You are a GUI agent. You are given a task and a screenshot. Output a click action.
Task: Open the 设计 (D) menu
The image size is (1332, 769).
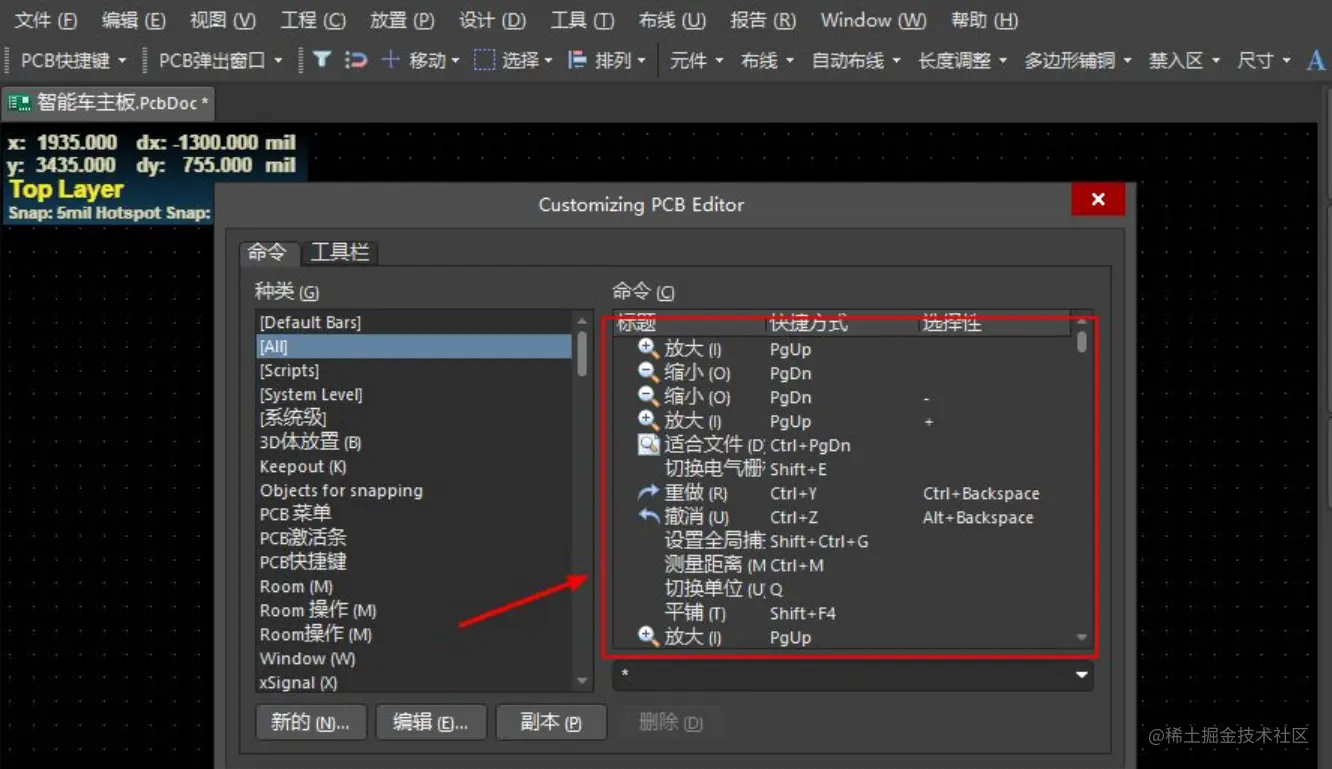pyautogui.click(x=492, y=20)
